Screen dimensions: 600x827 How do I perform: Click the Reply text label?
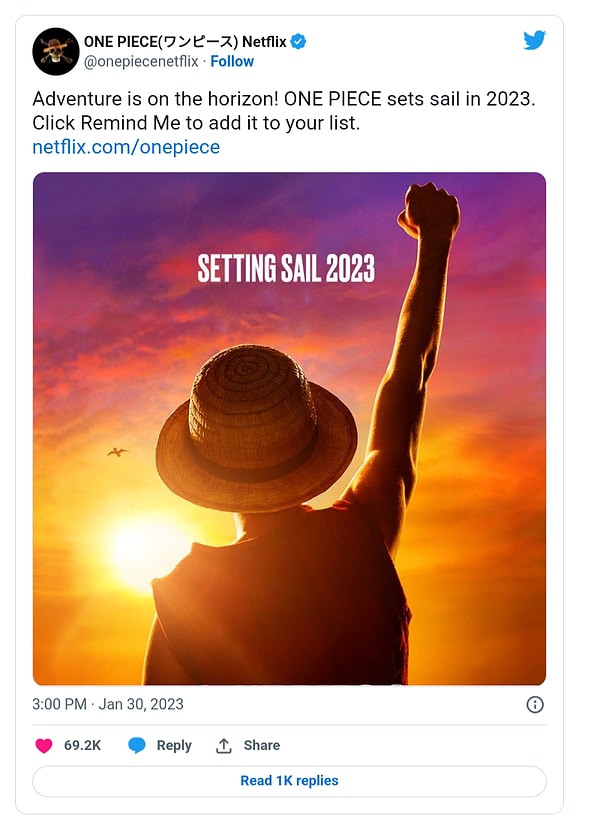(x=174, y=745)
